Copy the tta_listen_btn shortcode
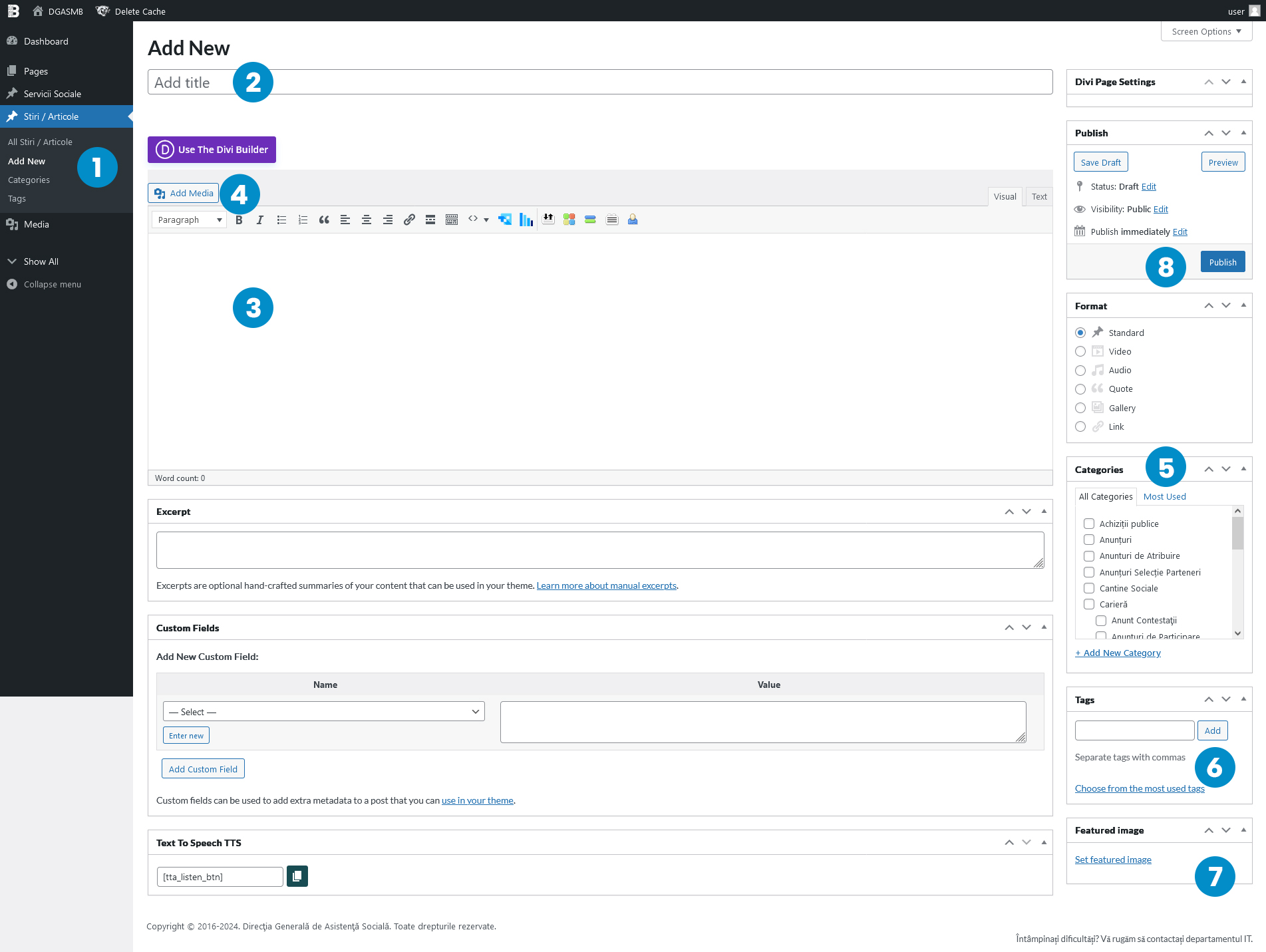1266x952 pixels. tap(297, 876)
